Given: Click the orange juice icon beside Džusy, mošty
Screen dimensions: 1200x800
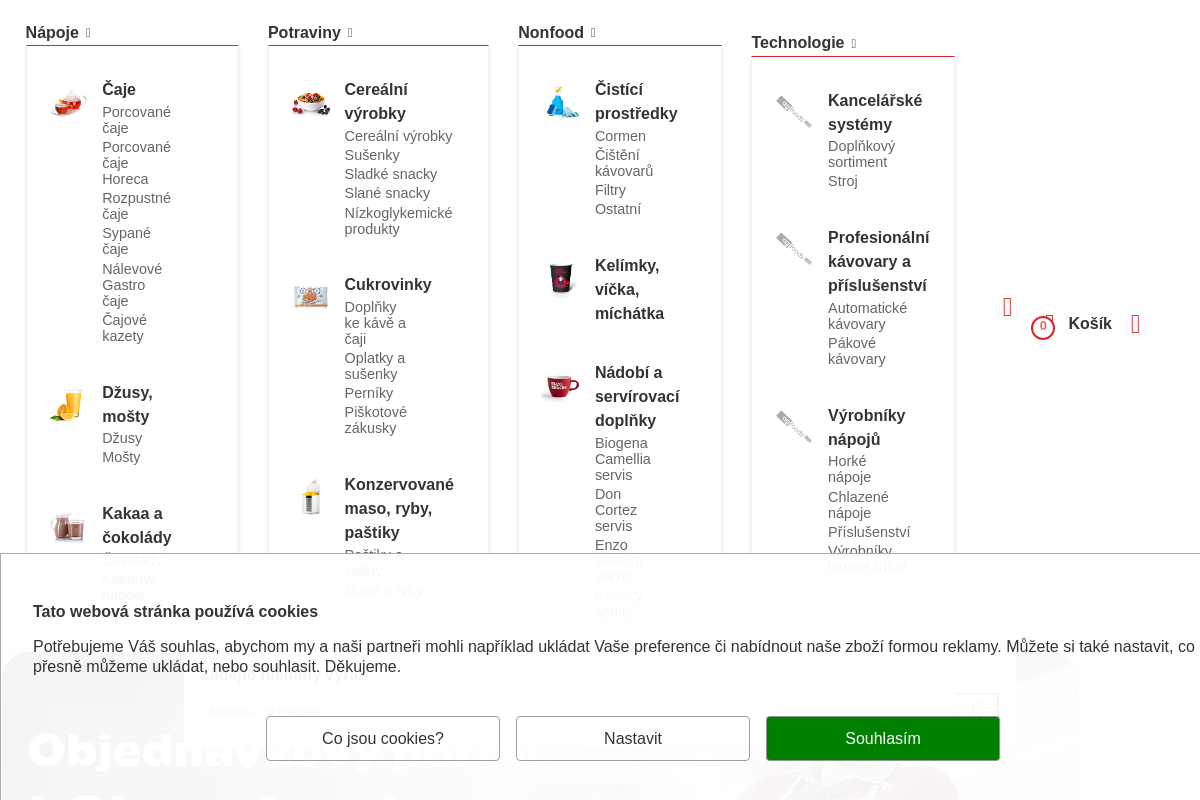Looking at the screenshot, I should point(68,405).
